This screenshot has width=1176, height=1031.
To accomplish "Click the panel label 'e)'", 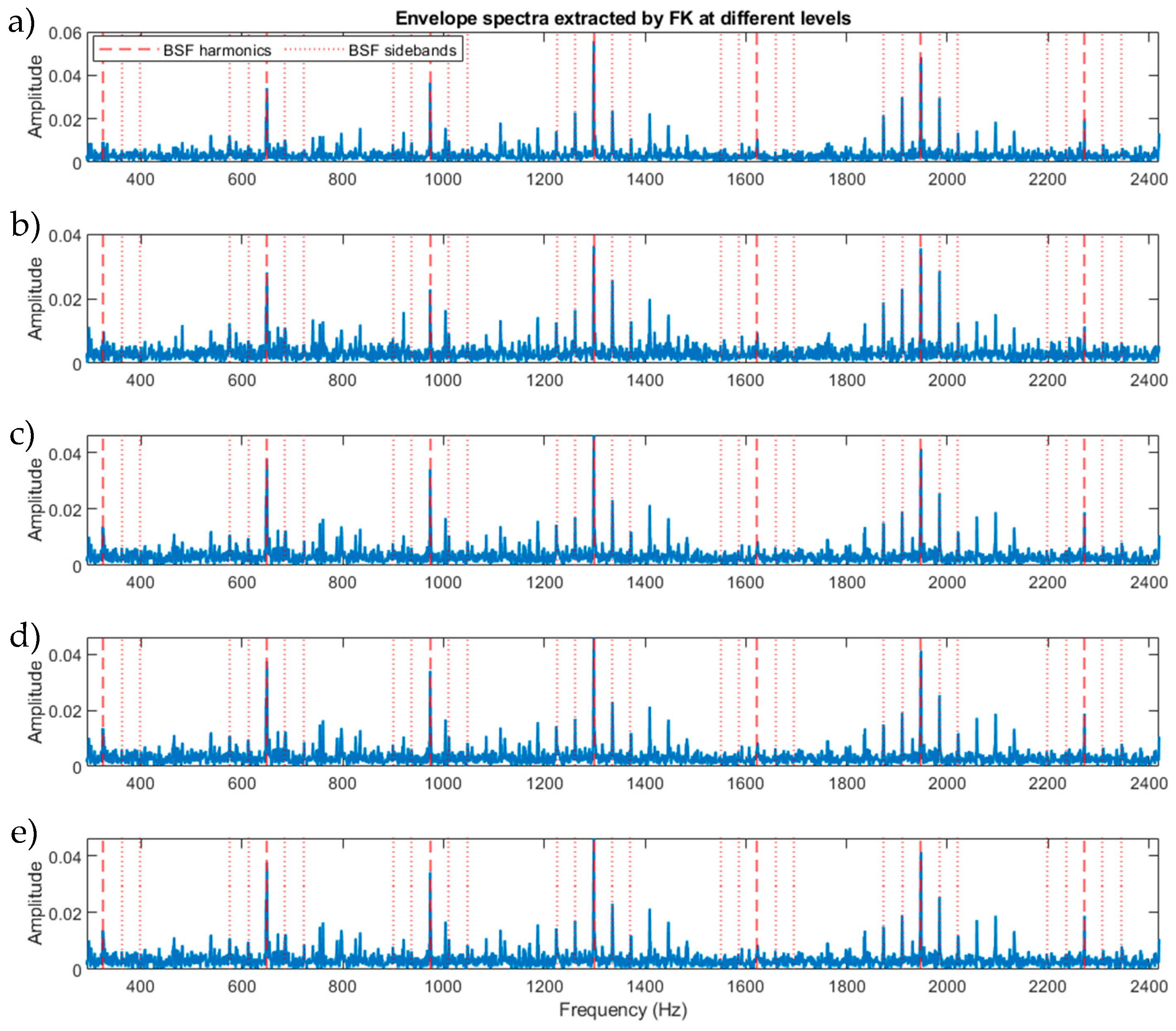I will (23, 834).
